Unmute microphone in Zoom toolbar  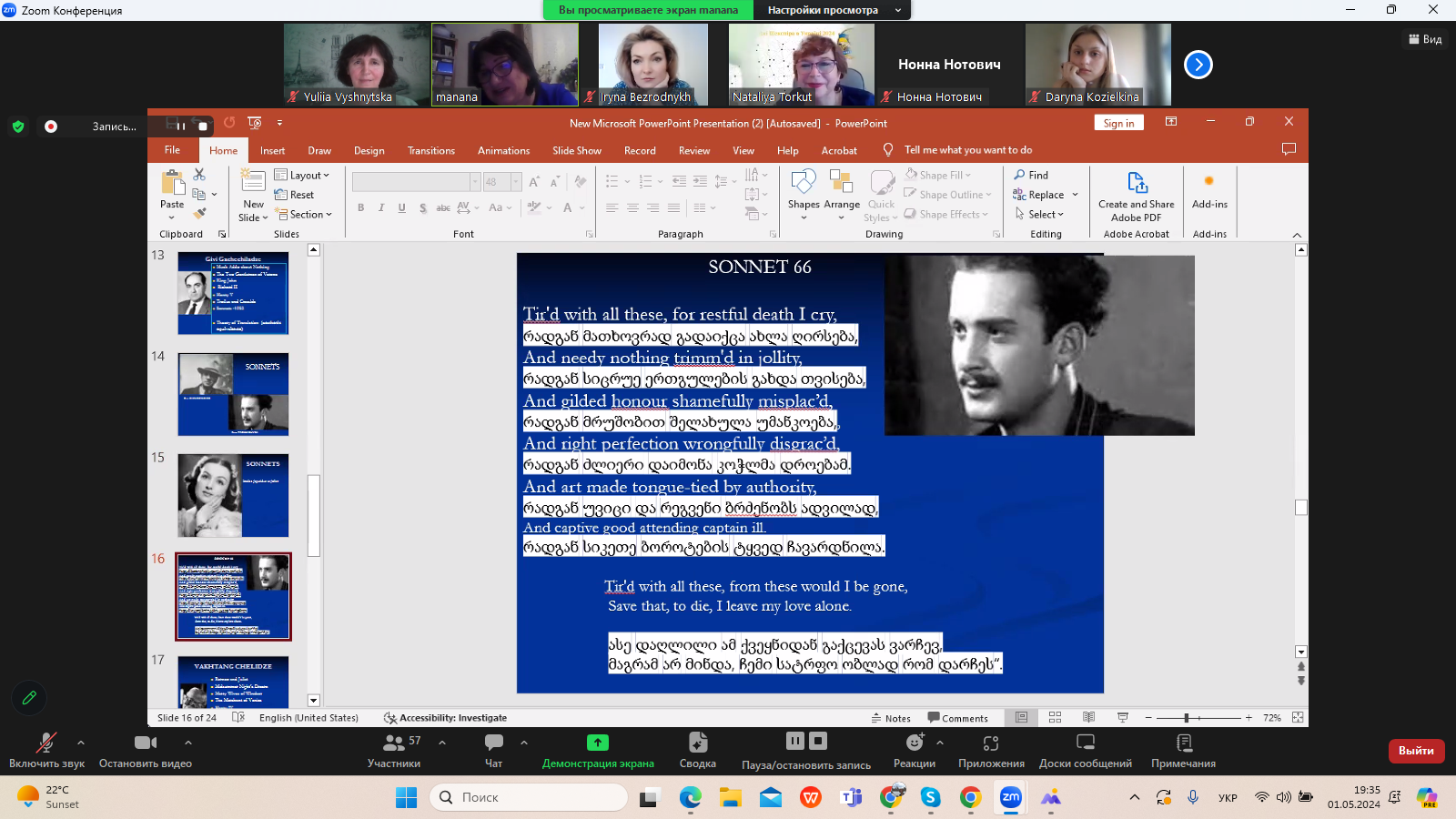(x=45, y=743)
